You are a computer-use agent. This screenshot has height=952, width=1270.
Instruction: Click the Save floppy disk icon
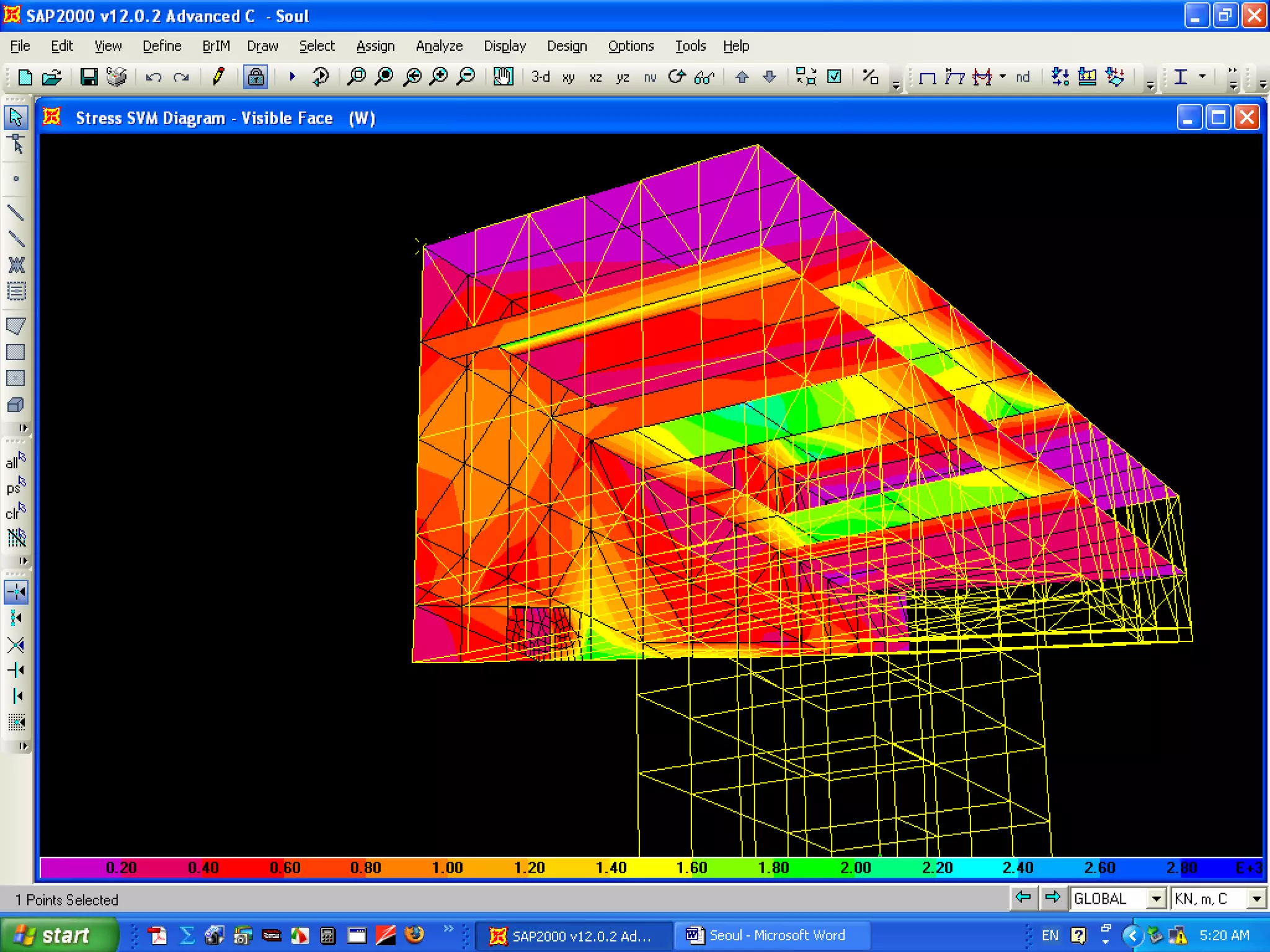point(89,77)
